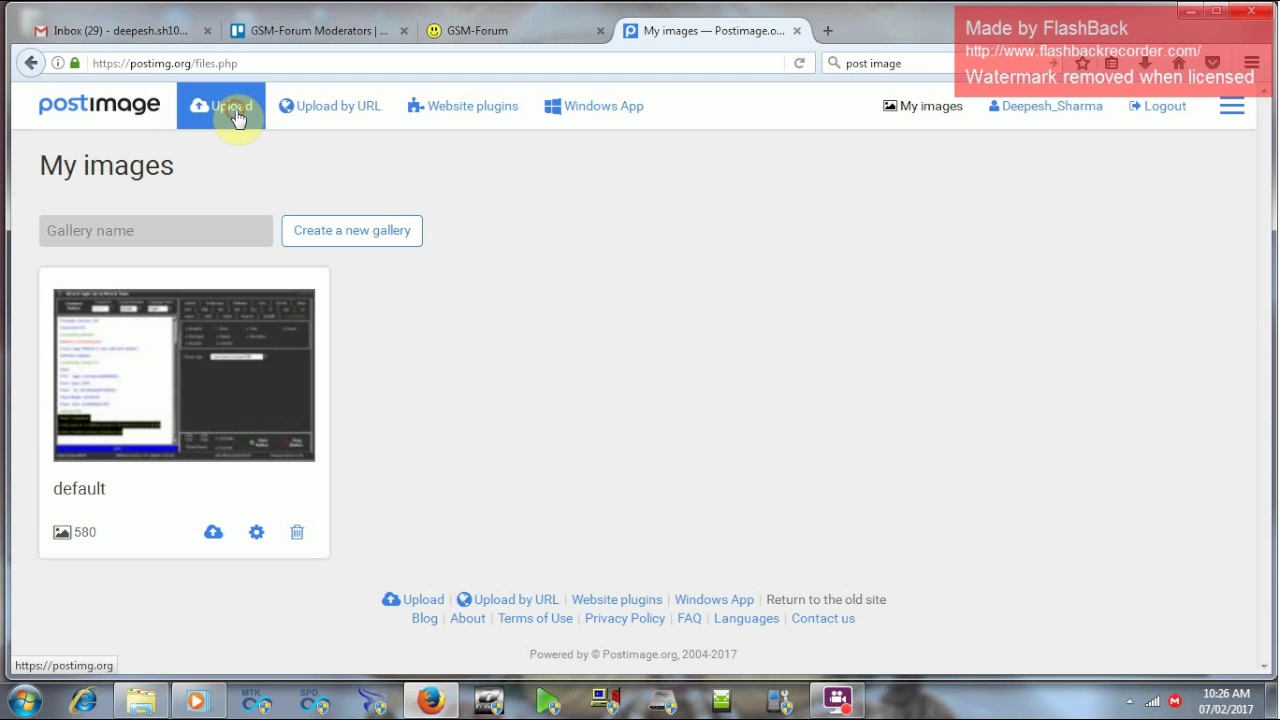Click the browser back arrow

click(x=31, y=63)
